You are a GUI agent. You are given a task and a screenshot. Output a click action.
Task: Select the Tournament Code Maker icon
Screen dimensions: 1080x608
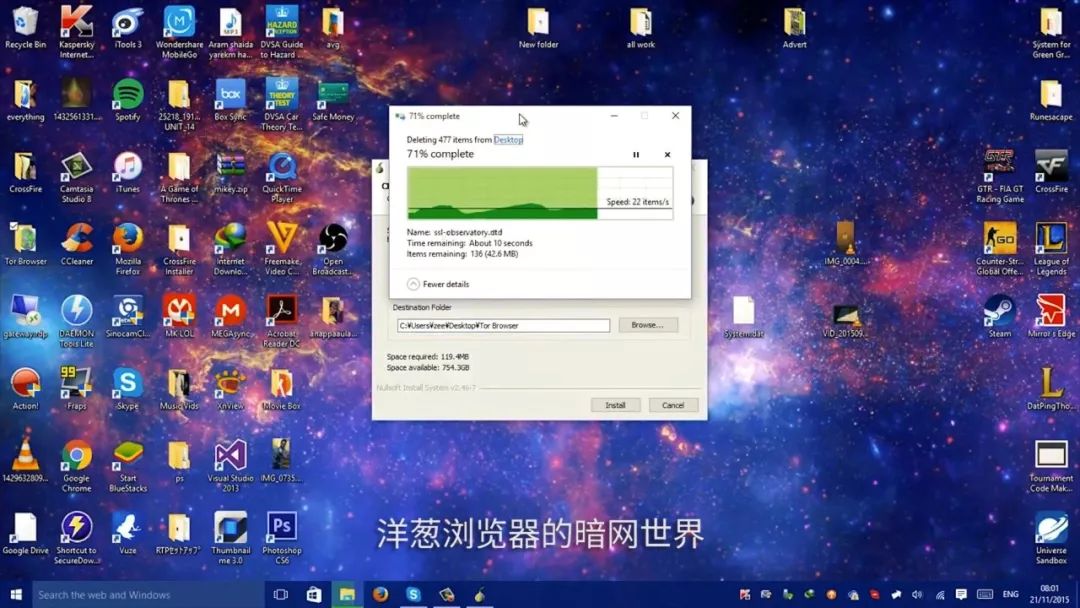point(1051,466)
